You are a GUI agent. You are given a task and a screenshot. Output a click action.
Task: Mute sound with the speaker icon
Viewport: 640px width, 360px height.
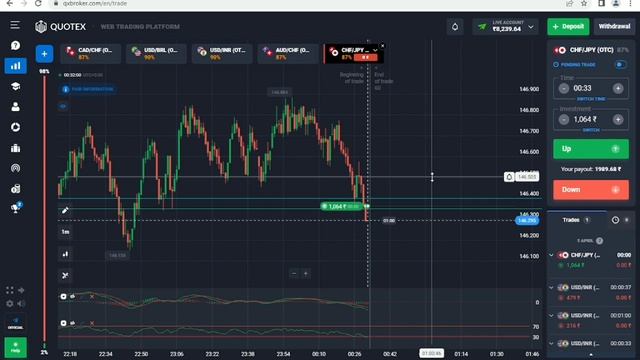click(21, 303)
